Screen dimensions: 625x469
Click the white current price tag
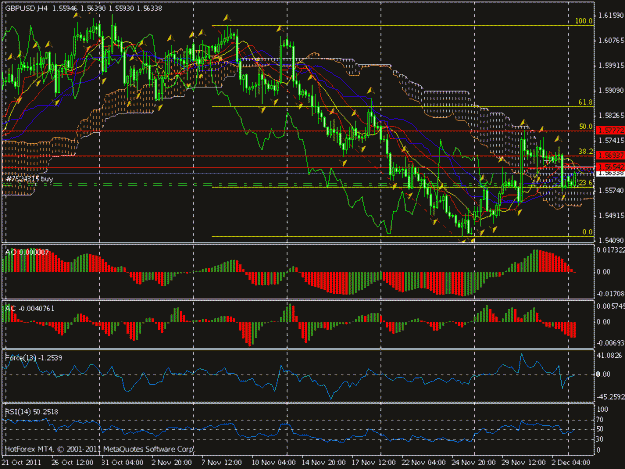pyautogui.click(x=610, y=173)
